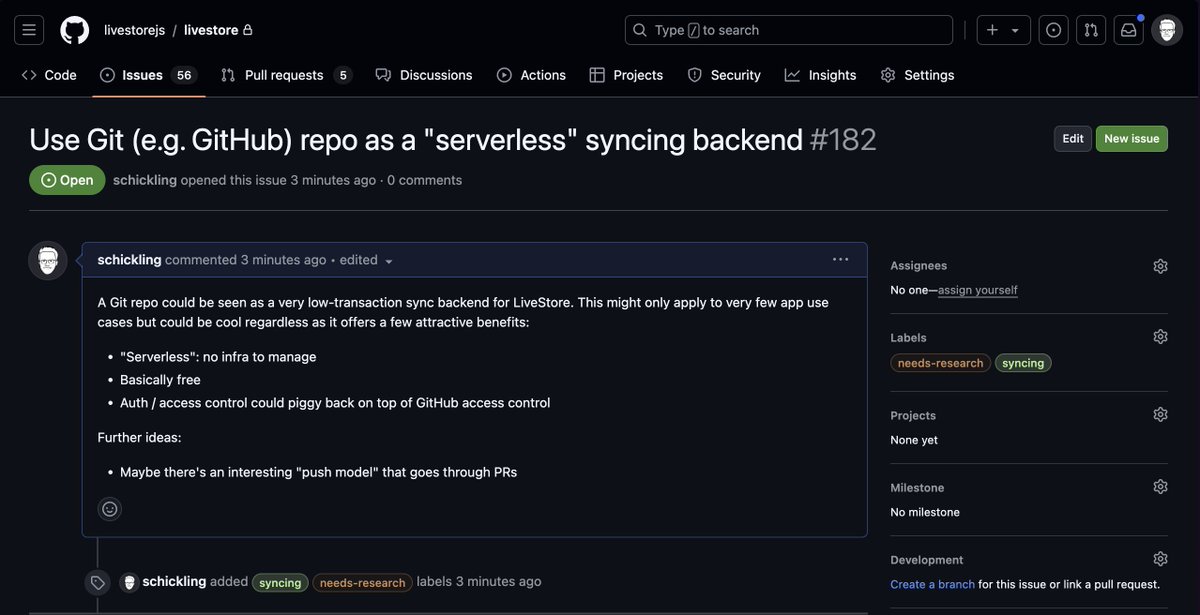1200x615 pixels.
Task: Open the notifications inbox icon
Action: click(x=1128, y=30)
